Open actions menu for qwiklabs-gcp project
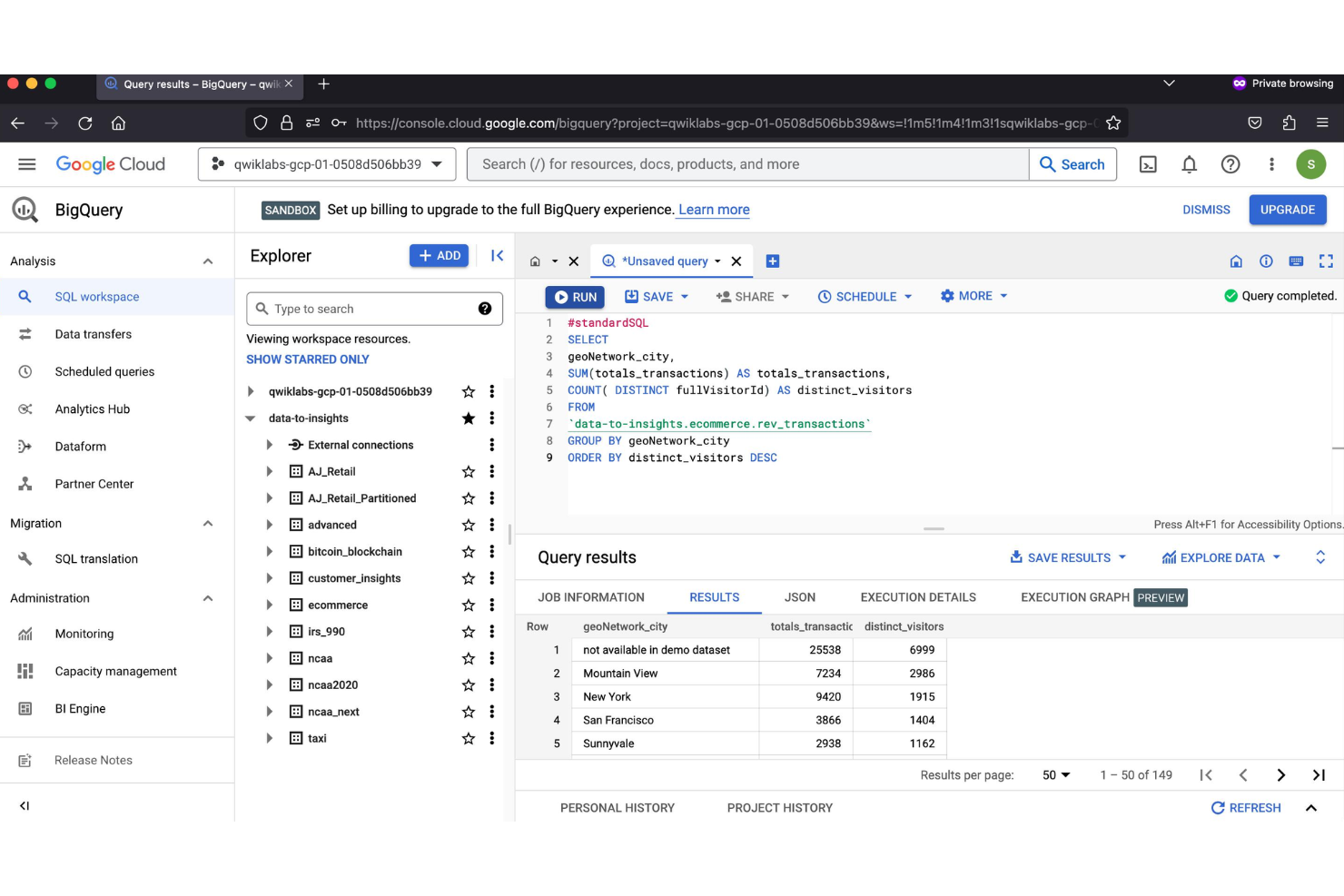The image size is (1344, 896). 491,391
